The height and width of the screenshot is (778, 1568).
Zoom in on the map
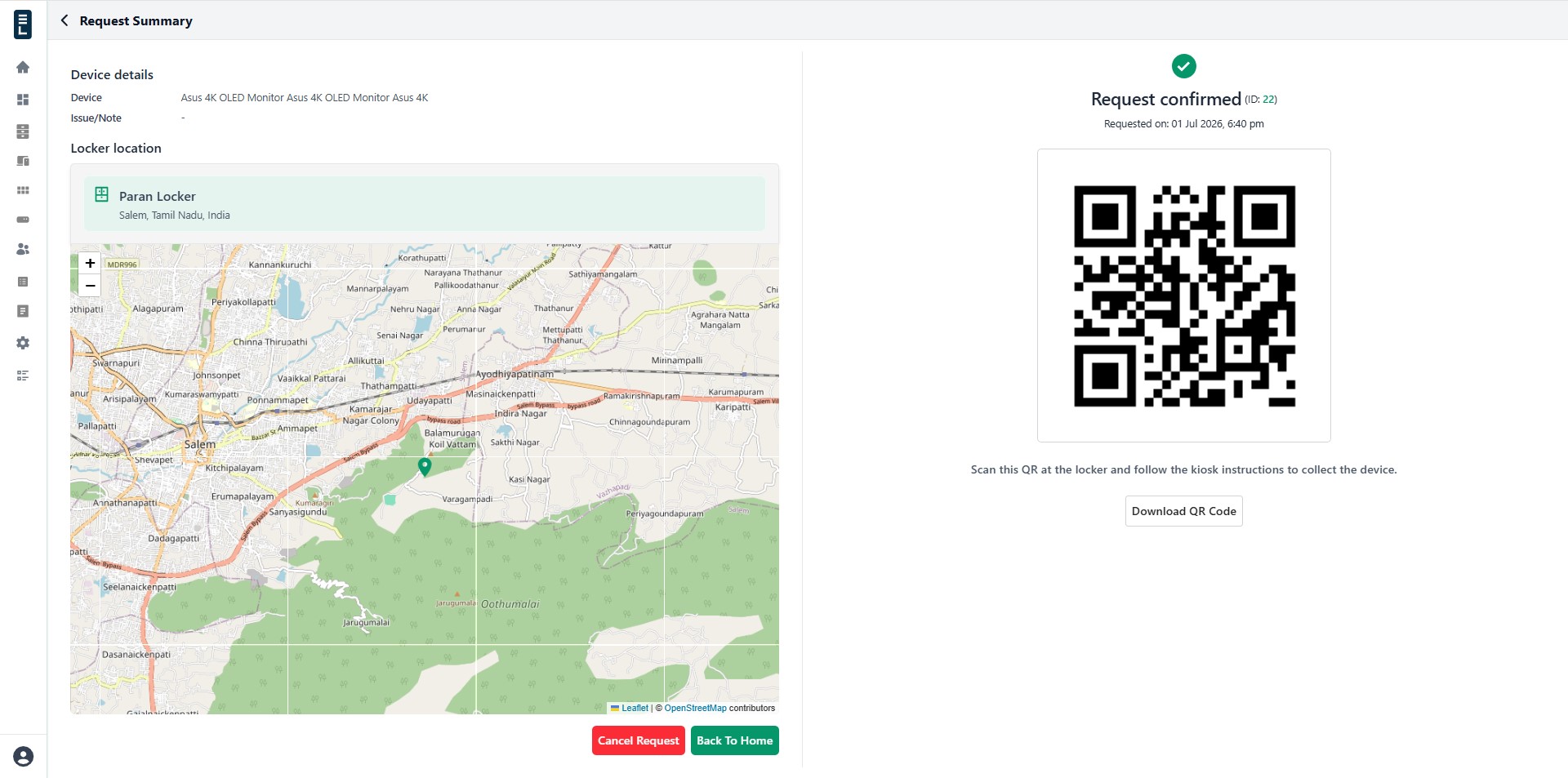point(90,263)
